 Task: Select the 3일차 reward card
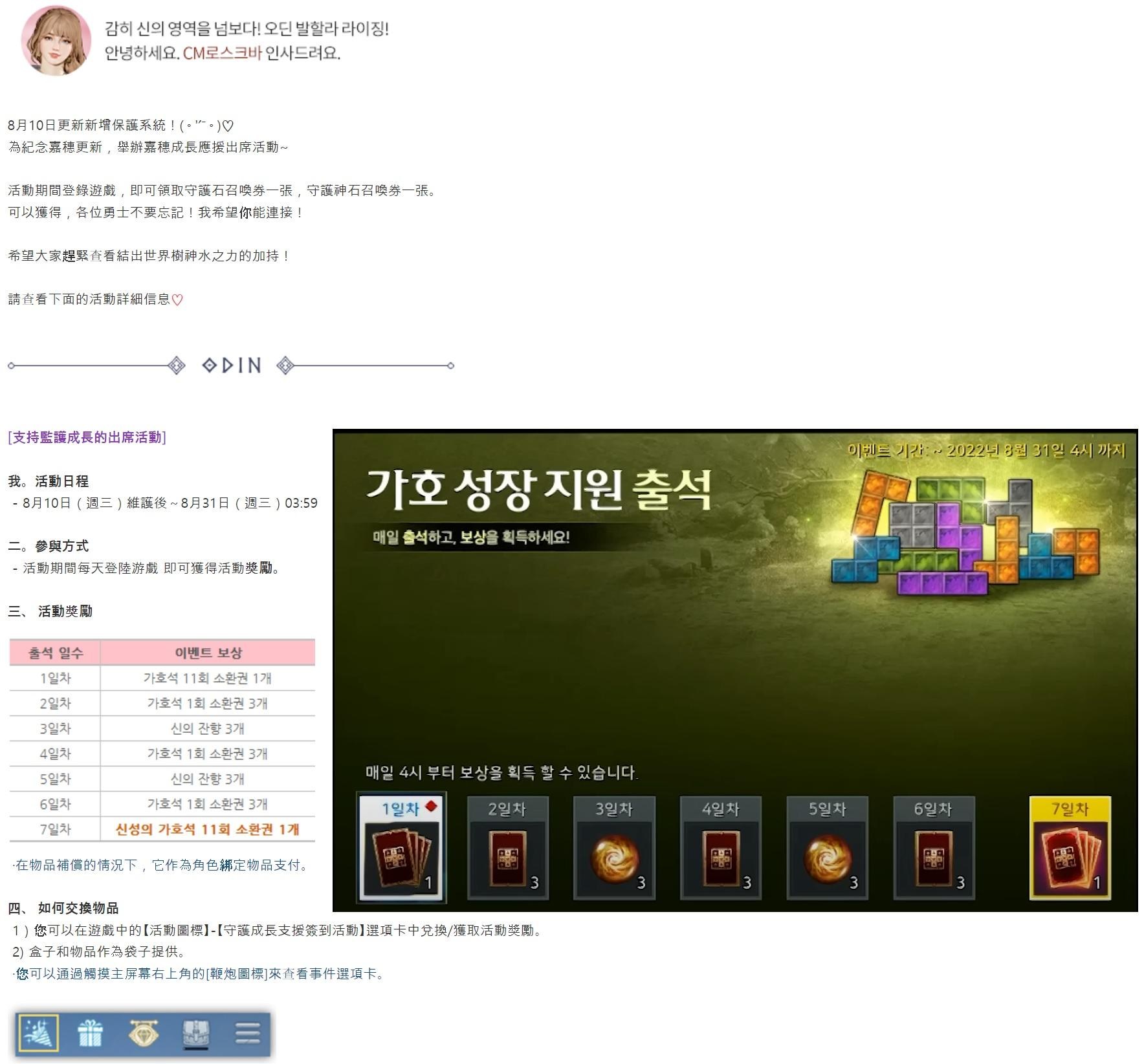614,848
